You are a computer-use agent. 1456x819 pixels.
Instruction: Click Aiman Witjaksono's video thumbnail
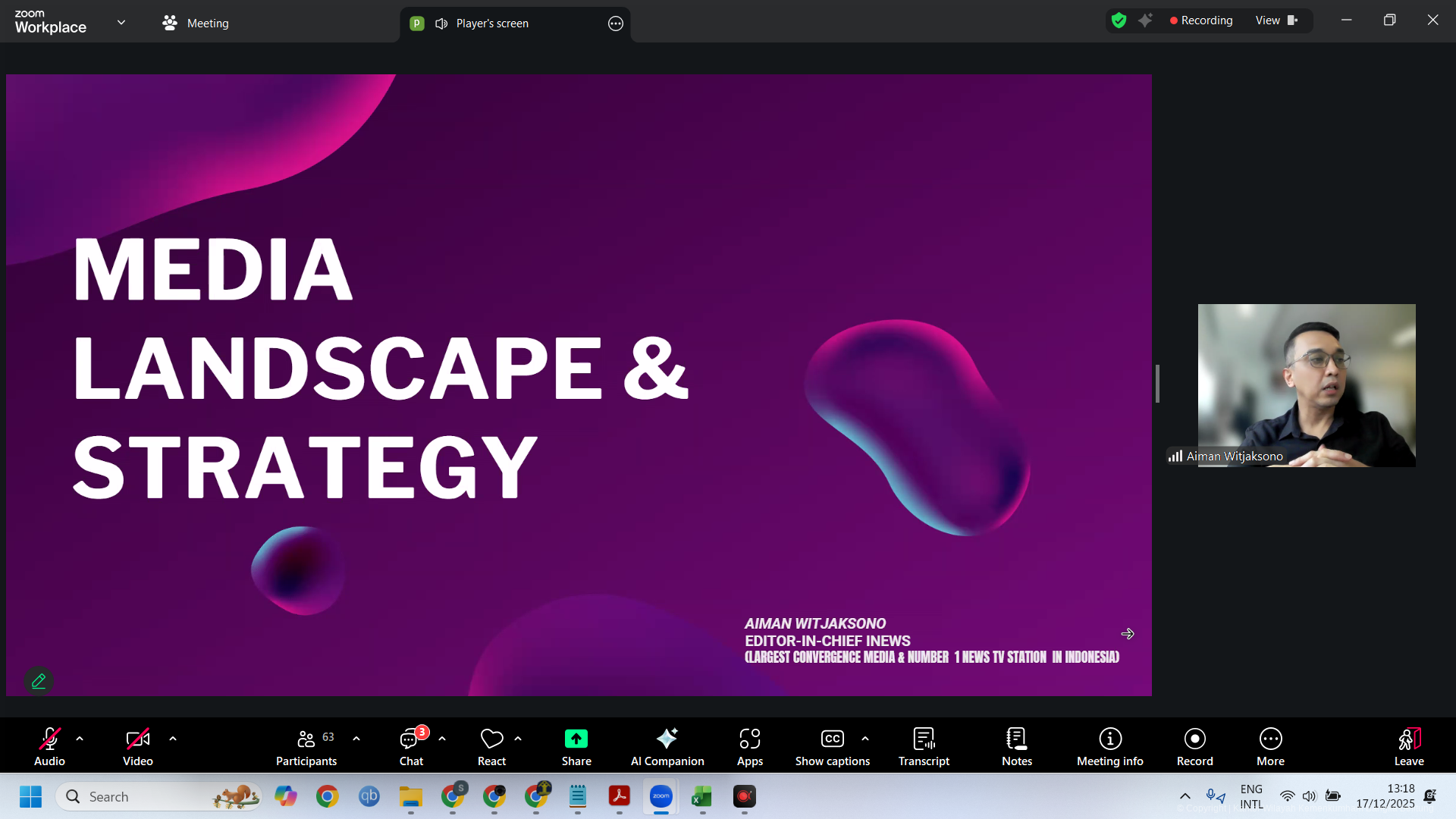click(x=1306, y=385)
